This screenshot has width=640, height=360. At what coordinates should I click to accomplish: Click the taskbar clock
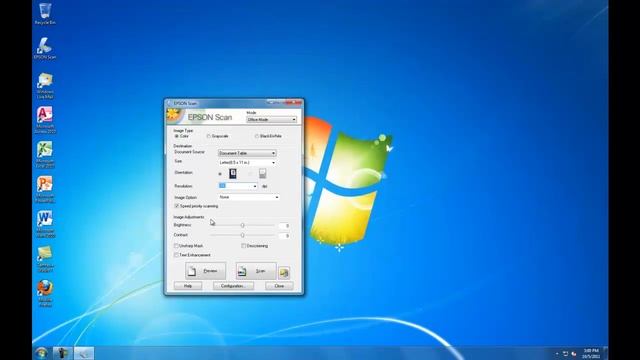pos(591,353)
